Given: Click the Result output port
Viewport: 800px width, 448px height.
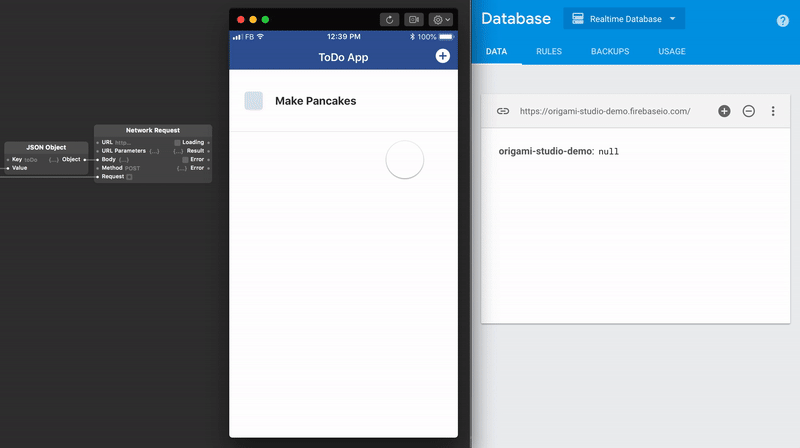Looking at the screenshot, I should coord(209,151).
